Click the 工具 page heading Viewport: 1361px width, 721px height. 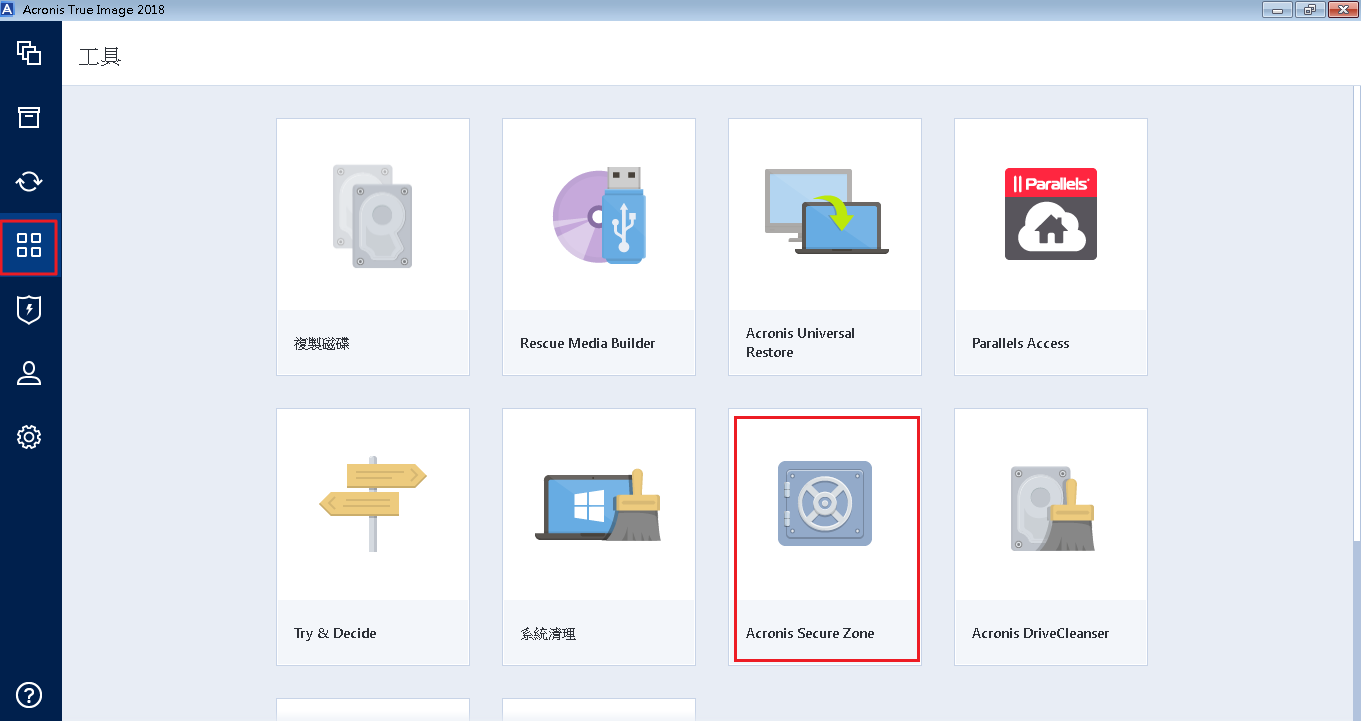(100, 56)
